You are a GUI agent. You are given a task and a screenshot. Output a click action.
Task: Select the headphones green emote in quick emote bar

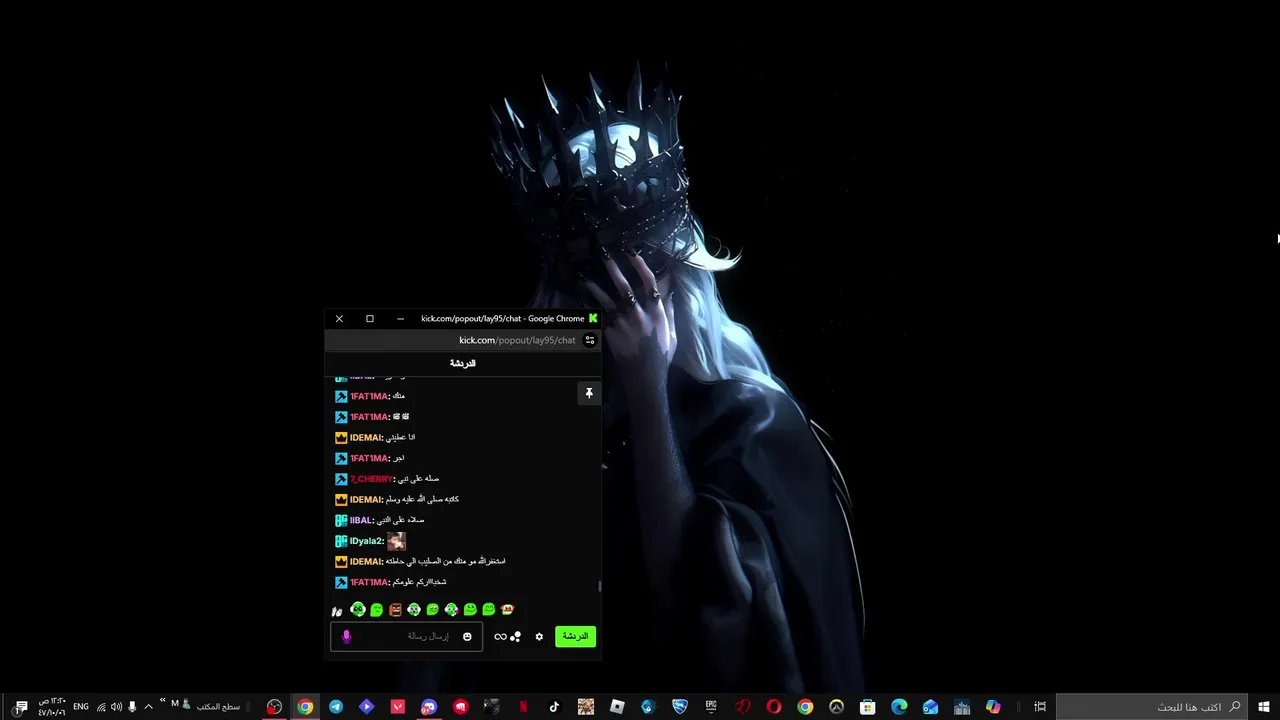[x=358, y=609]
